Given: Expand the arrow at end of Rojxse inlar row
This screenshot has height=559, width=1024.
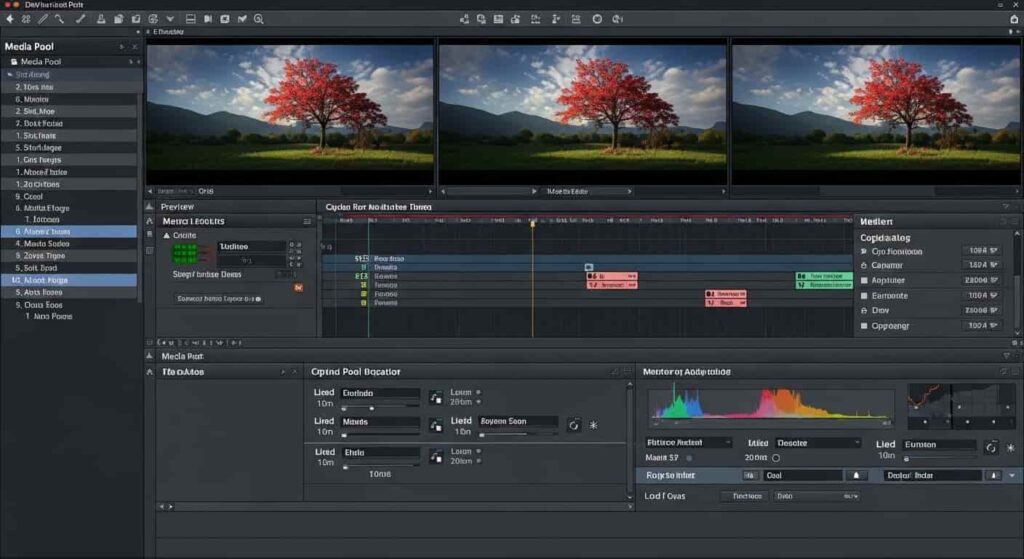Looking at the screenshot, I should pyautogui.click(x=1012, y=475).
